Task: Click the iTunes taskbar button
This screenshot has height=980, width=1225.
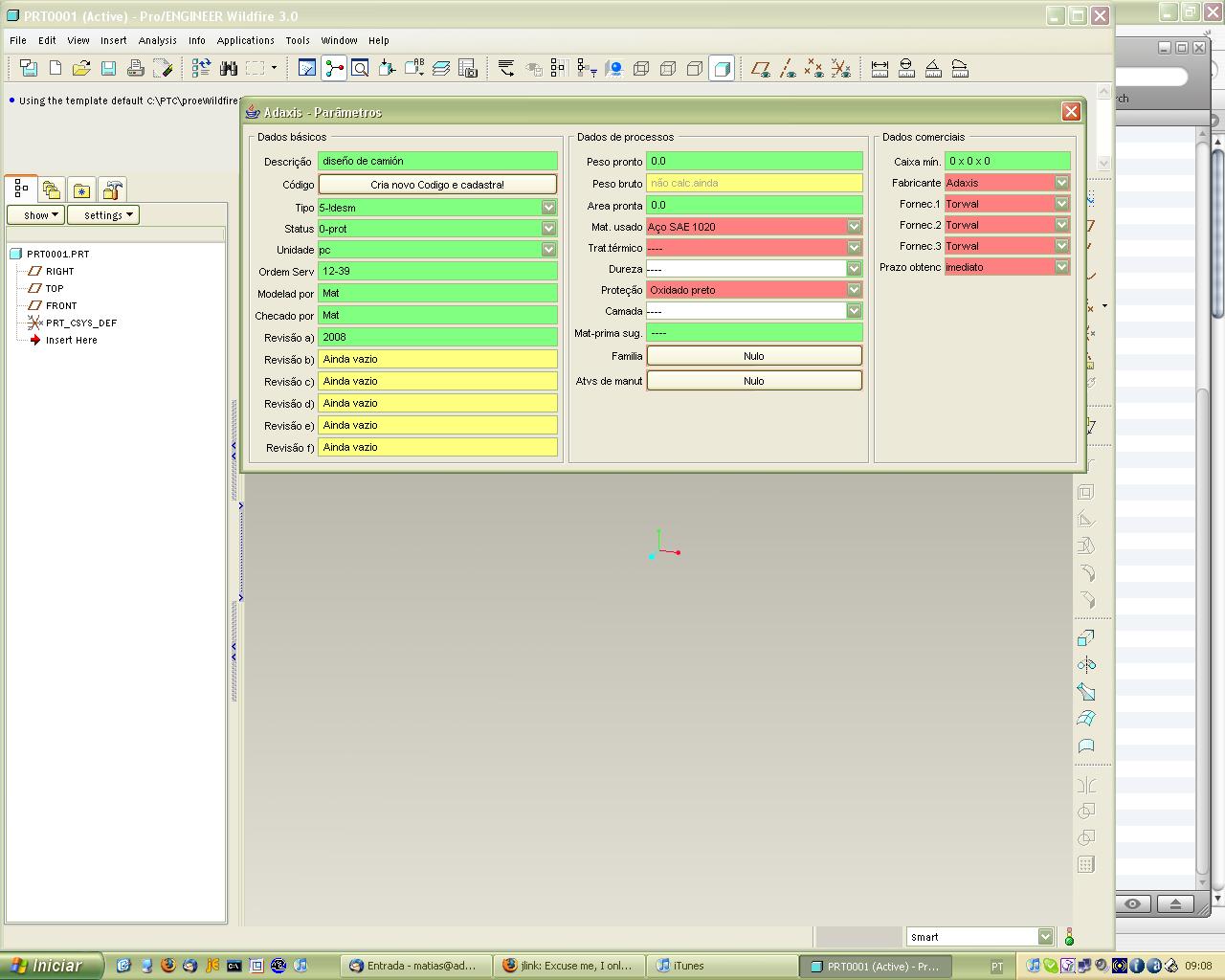Action: coord(724,966)
